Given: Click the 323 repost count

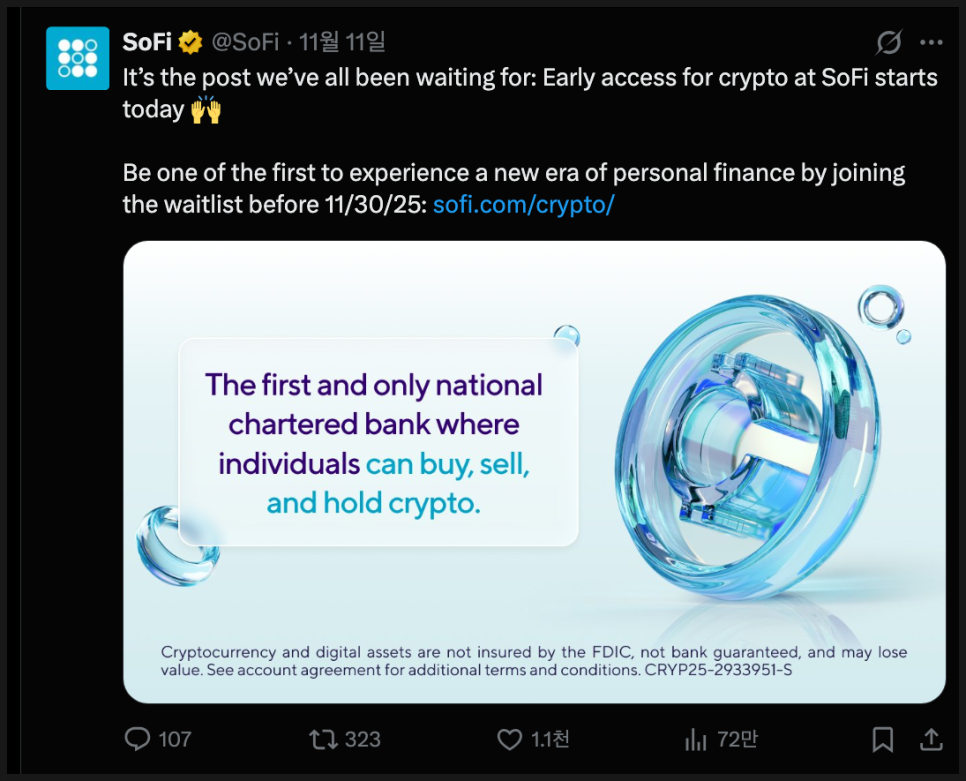Looking at the screenshot, I should [362, 739].
